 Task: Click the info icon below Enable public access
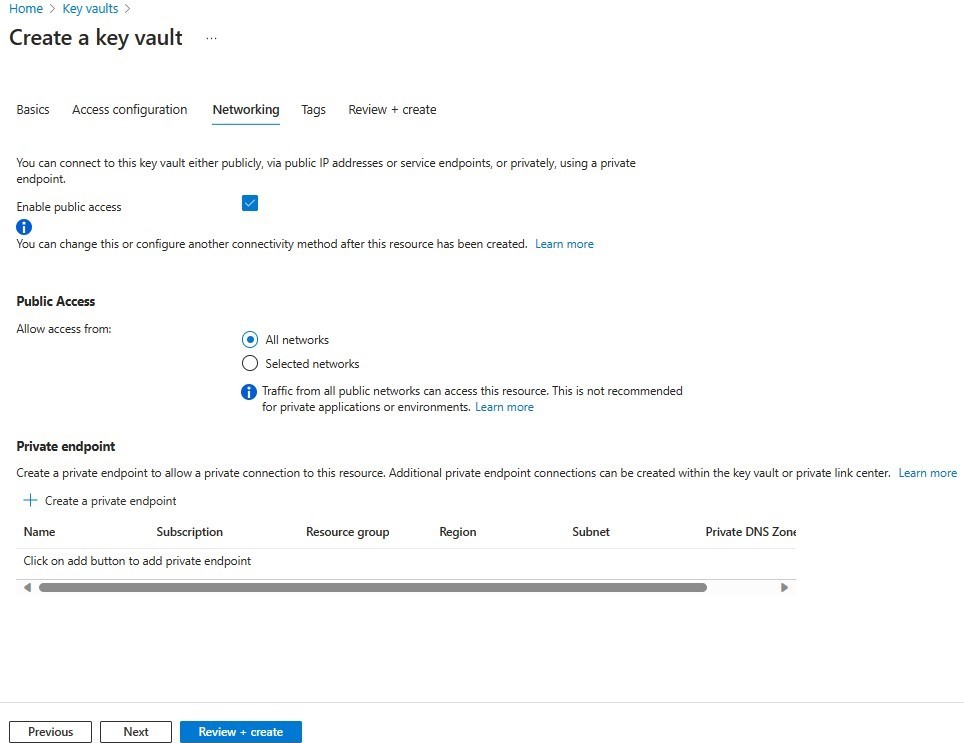[x=23, y=227]
